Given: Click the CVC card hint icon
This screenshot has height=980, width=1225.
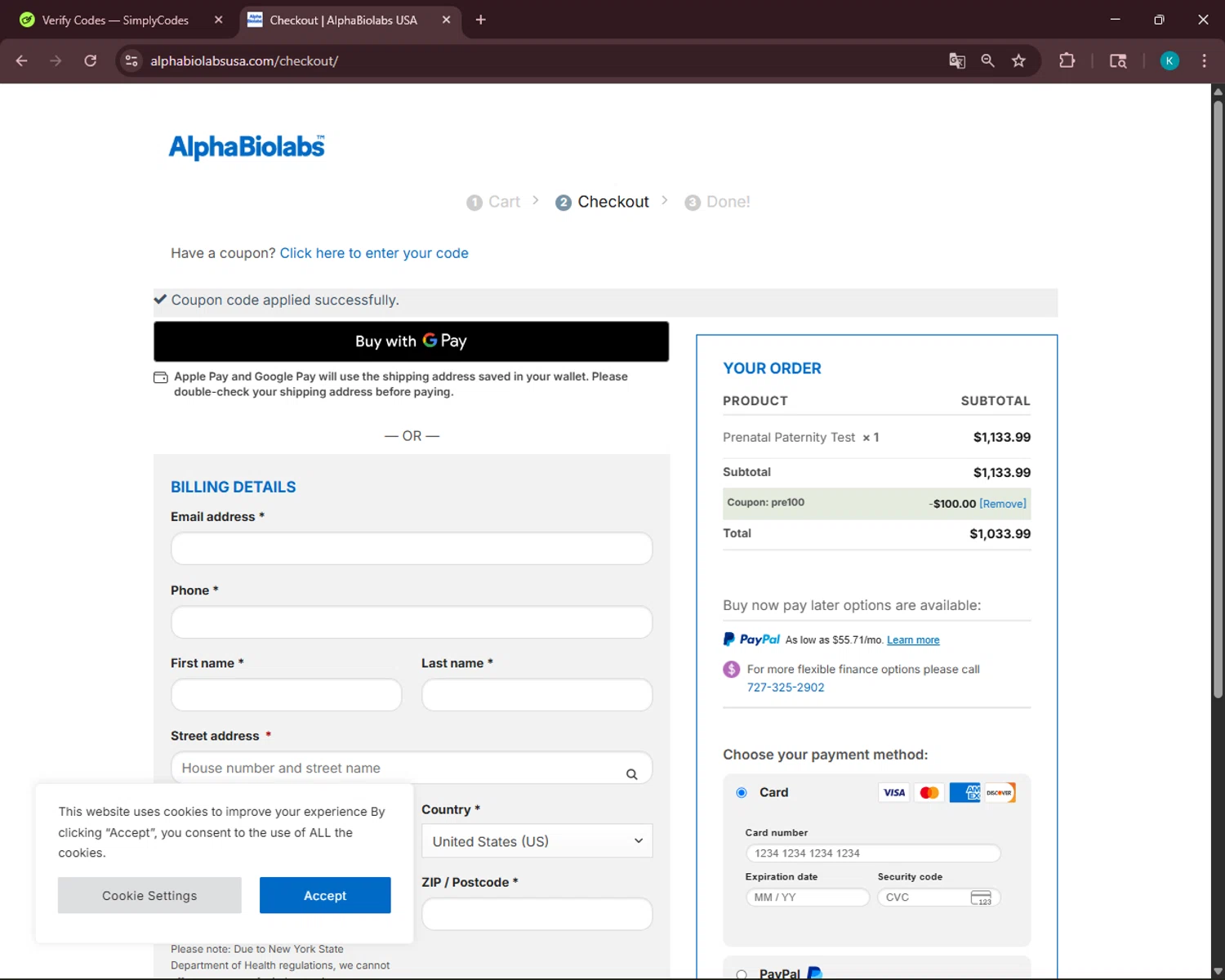Looking at the screenshot, I should [981, 898].
